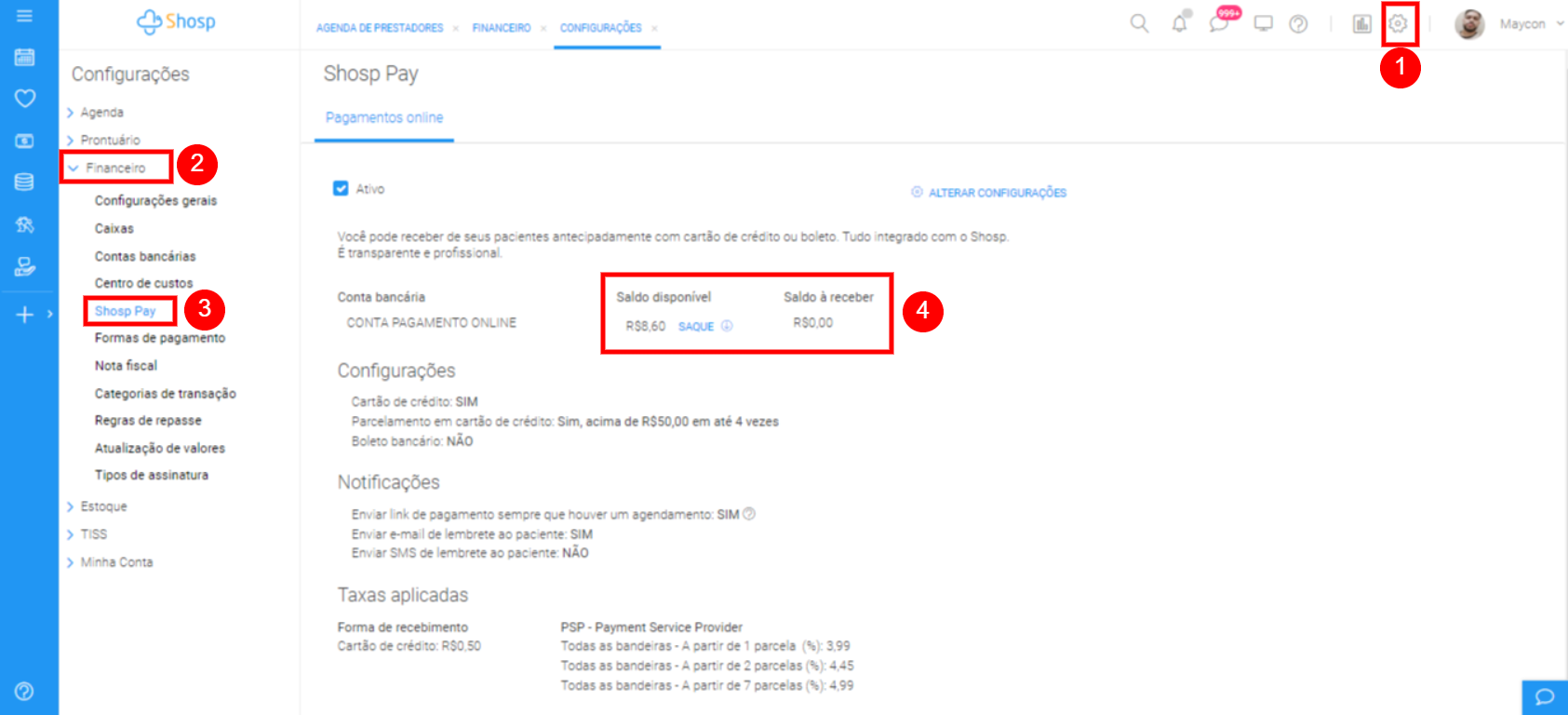The image size is (1568, 715).
Task: Click the R$8,60 available balance value
Action: [645, 326]
